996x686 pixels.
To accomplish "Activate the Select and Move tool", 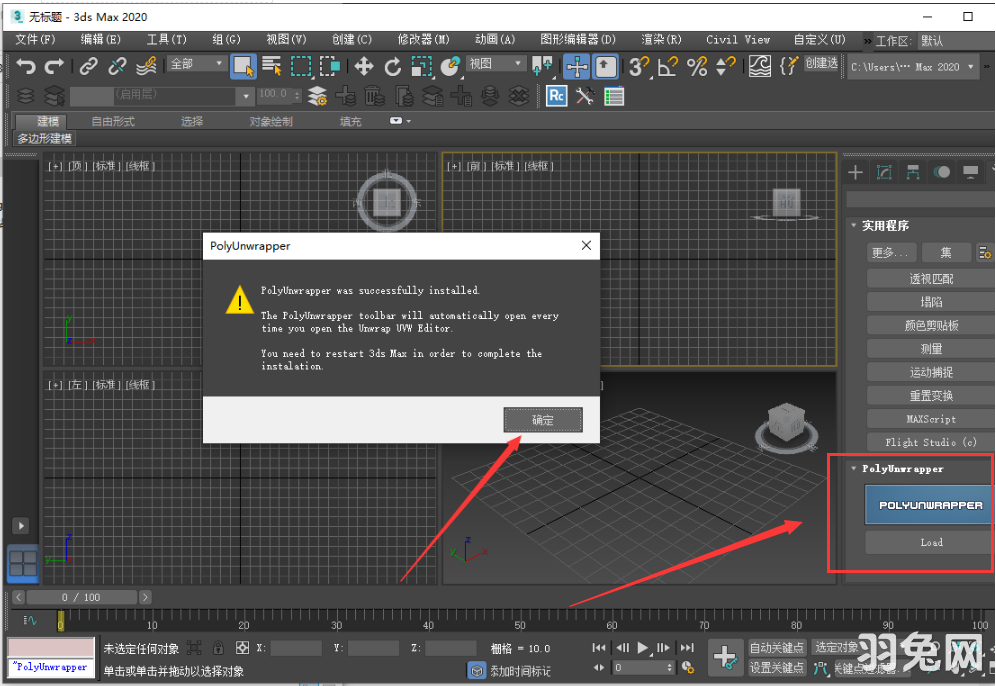I will click(363, 67).
